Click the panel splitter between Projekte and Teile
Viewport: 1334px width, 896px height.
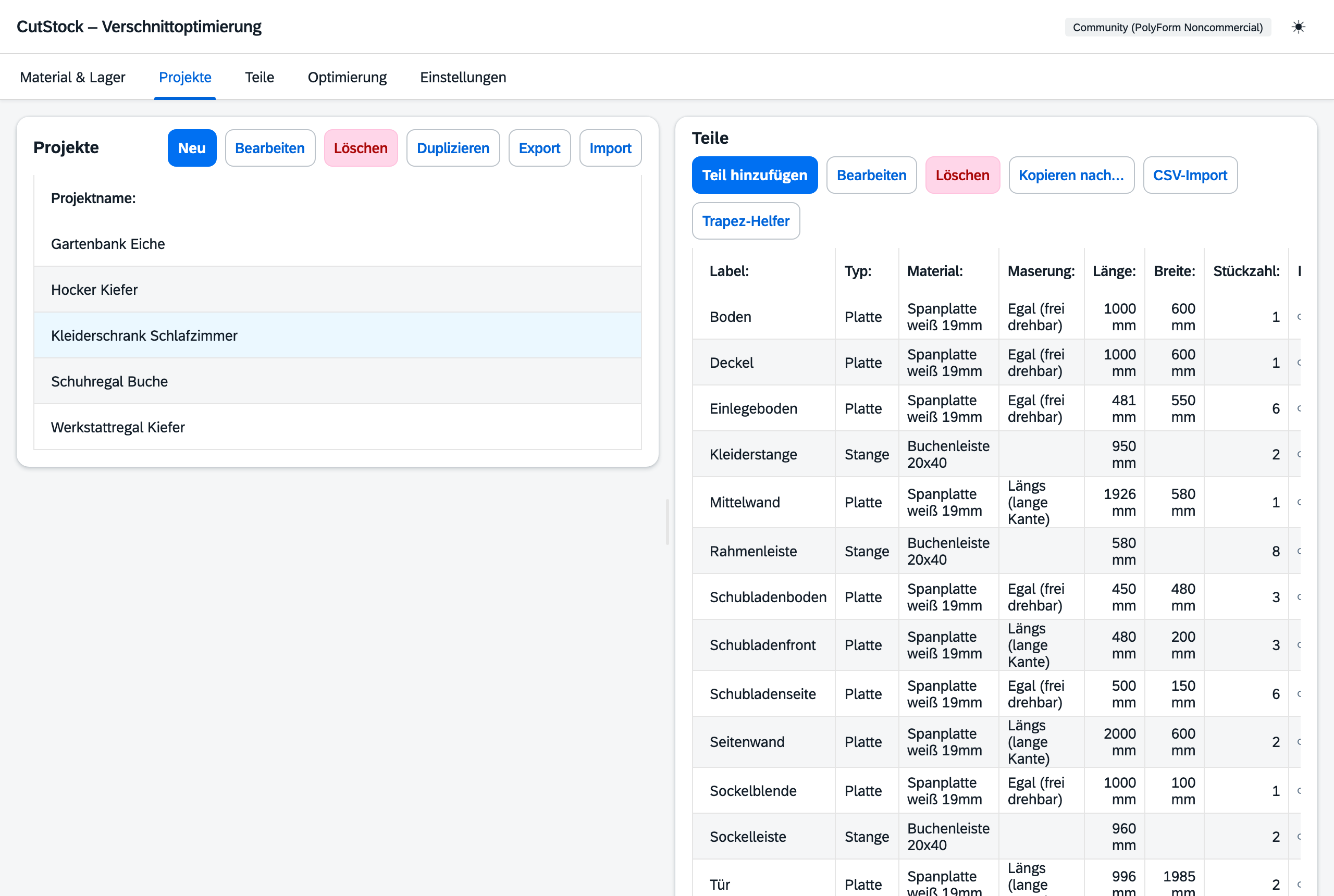(667, 522)
